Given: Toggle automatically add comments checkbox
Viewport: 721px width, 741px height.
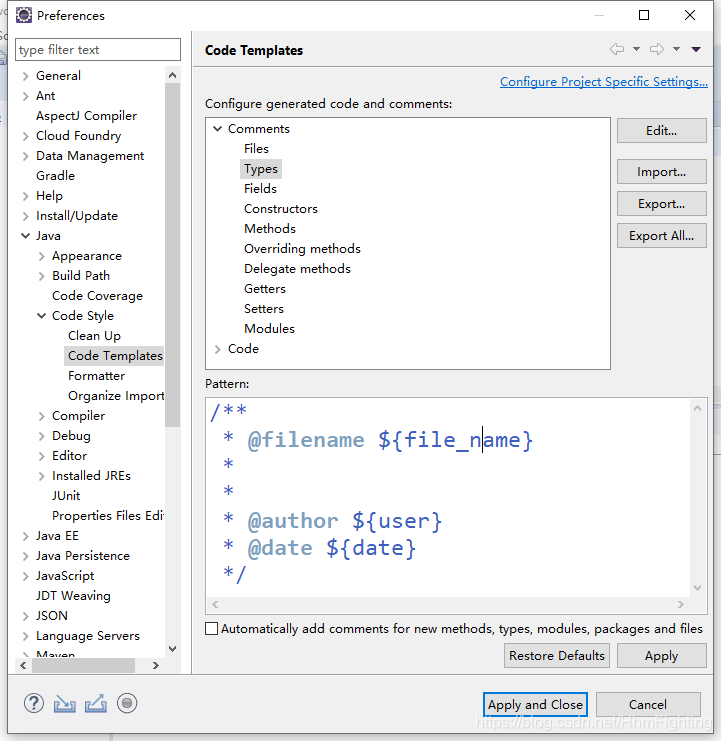Looking at the screenshot, I should pyautogui.click(x=212, y=629).
